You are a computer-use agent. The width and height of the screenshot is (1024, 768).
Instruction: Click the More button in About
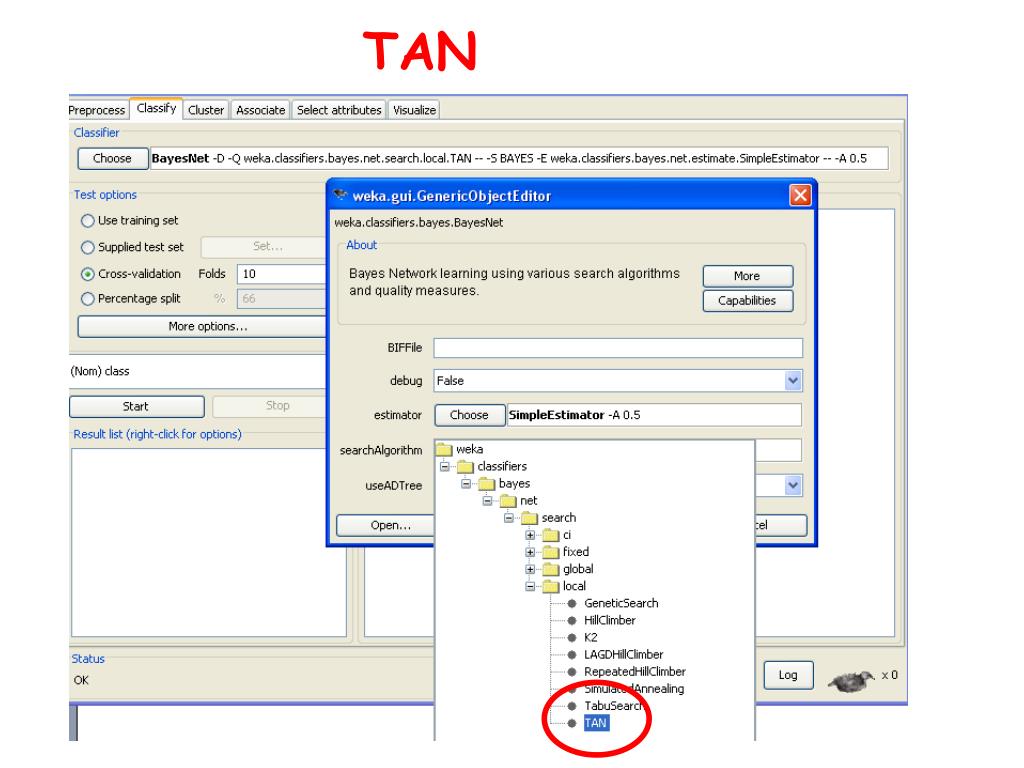[748, 276]
